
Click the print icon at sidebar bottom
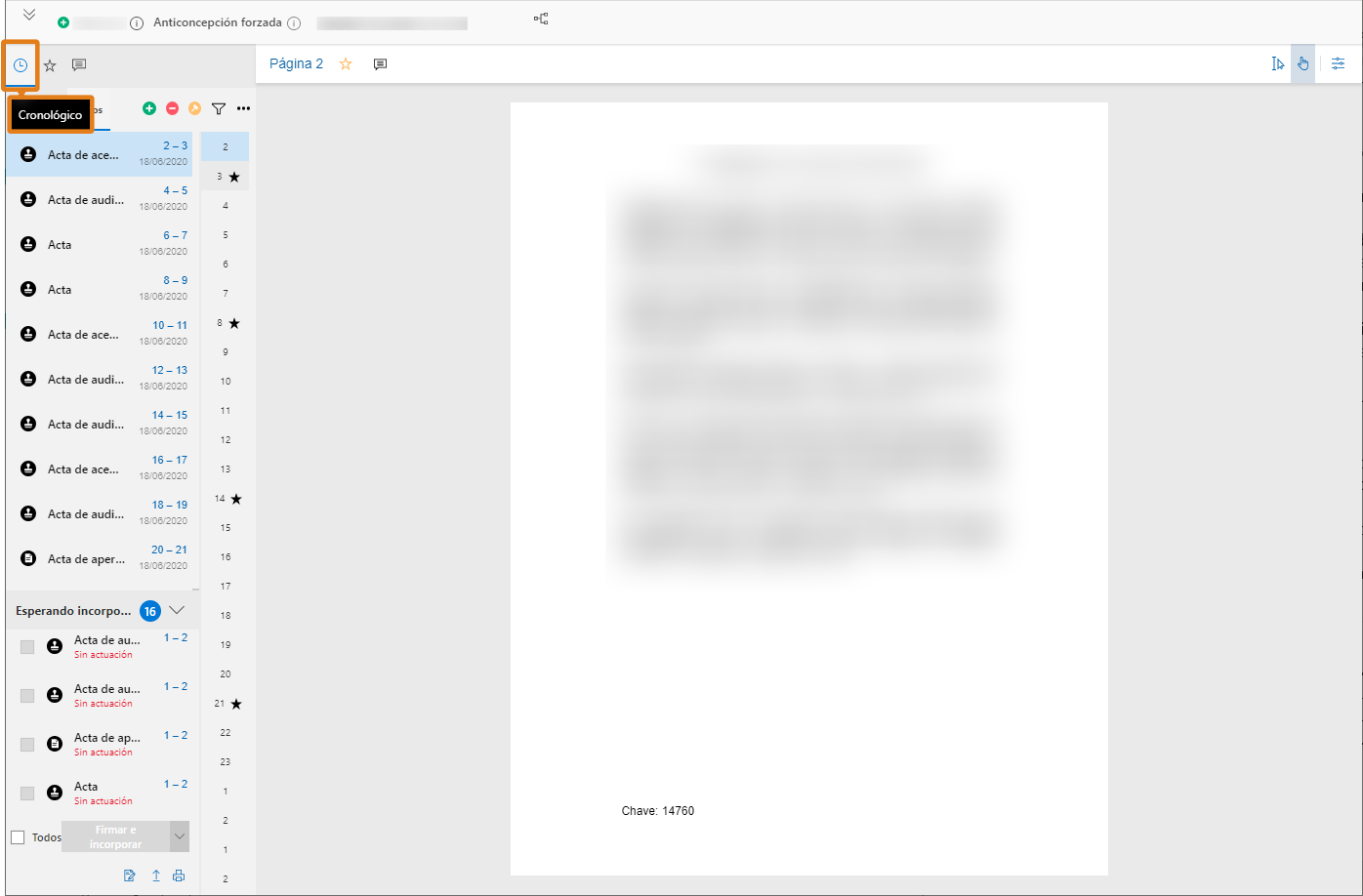coord(179,876)
